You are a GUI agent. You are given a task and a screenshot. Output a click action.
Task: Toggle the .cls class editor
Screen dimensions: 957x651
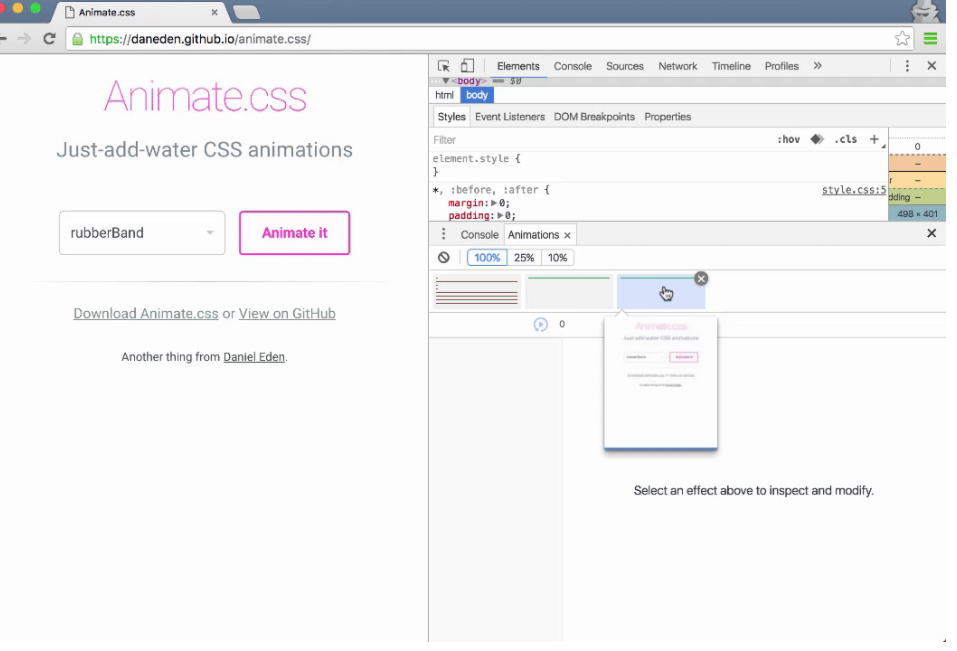pos(846,140)
